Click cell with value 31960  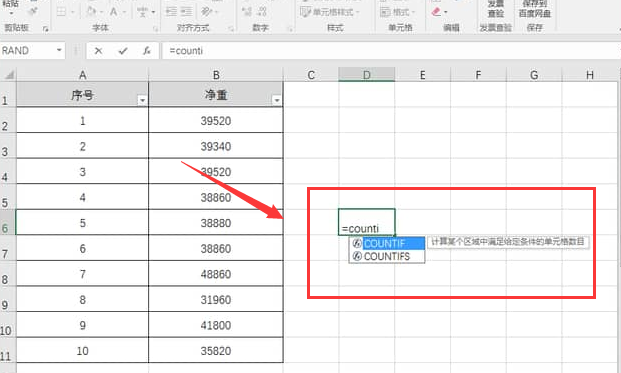(x=216, y=299)
